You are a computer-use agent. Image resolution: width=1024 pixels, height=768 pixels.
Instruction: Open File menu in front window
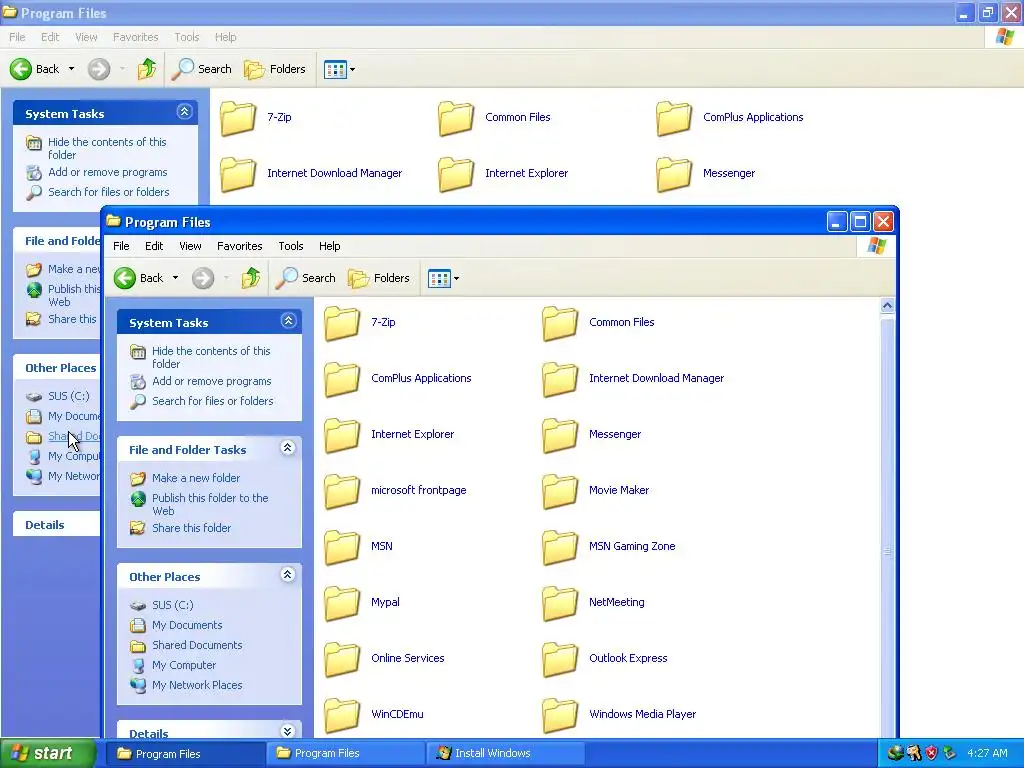coord(121,246)
